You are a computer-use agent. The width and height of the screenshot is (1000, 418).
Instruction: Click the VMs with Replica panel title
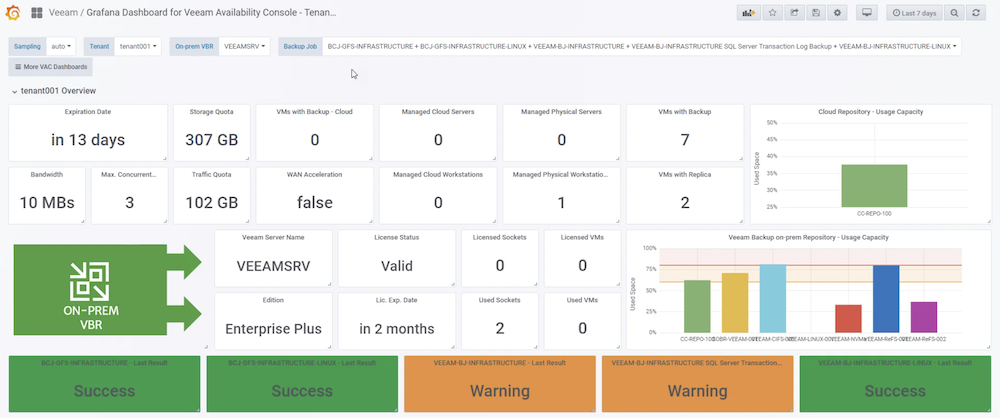click(x=684, y=174)
